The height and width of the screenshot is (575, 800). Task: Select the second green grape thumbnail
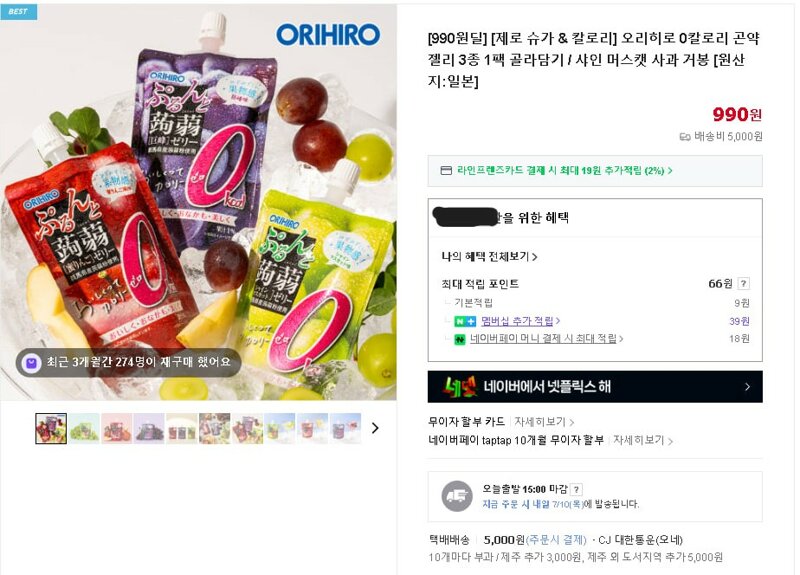(x=84, y=429)
